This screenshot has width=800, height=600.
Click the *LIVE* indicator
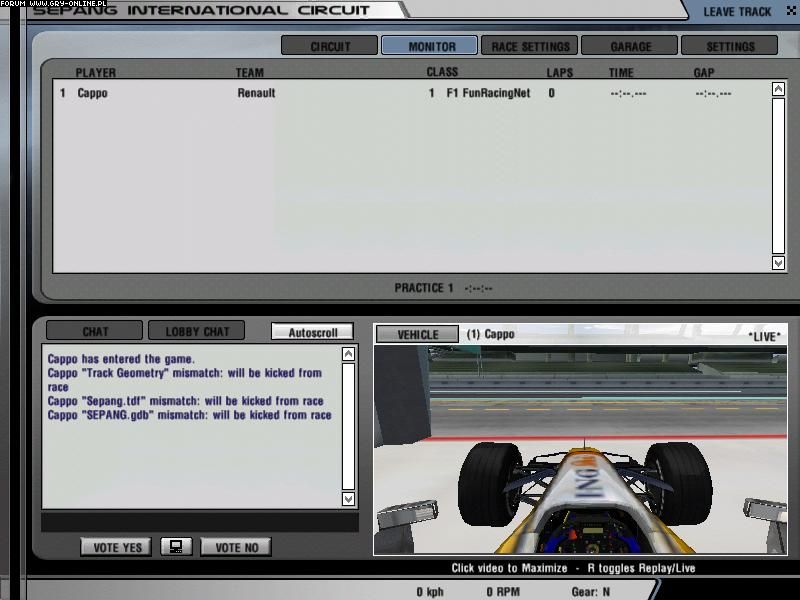764,336
